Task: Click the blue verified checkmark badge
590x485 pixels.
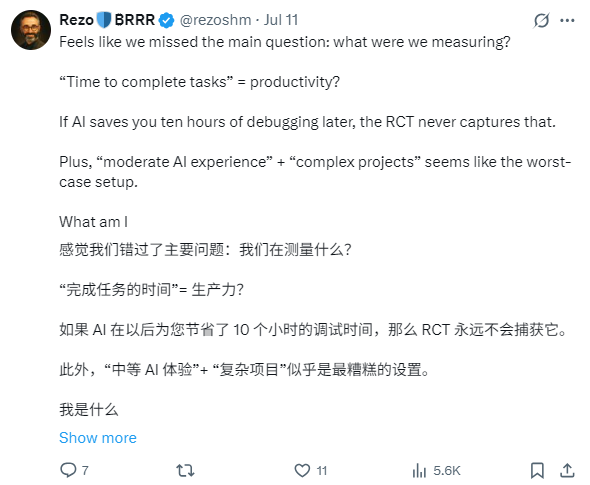Action: tap(166, 20)
